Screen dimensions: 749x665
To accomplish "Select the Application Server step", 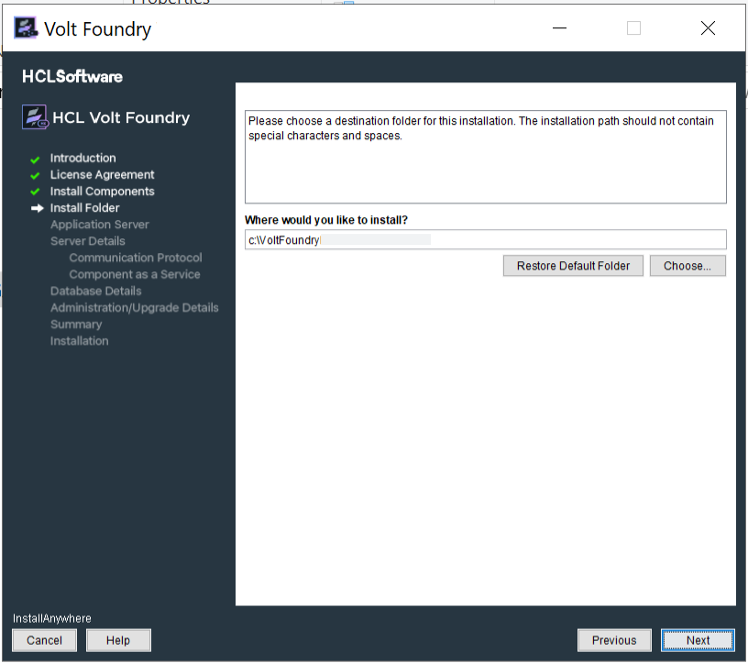I will pyautogui.click(x=100, y=225).
